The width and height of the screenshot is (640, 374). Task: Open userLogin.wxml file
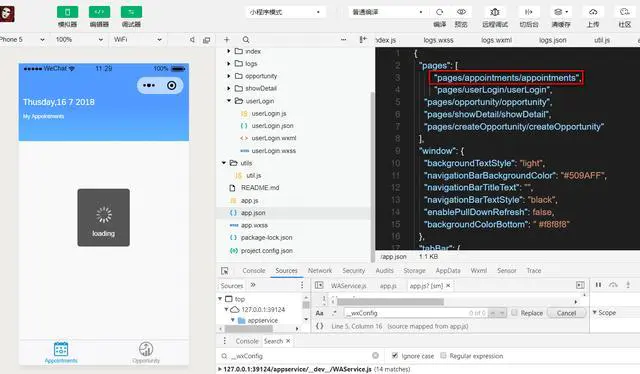point(273,138)
